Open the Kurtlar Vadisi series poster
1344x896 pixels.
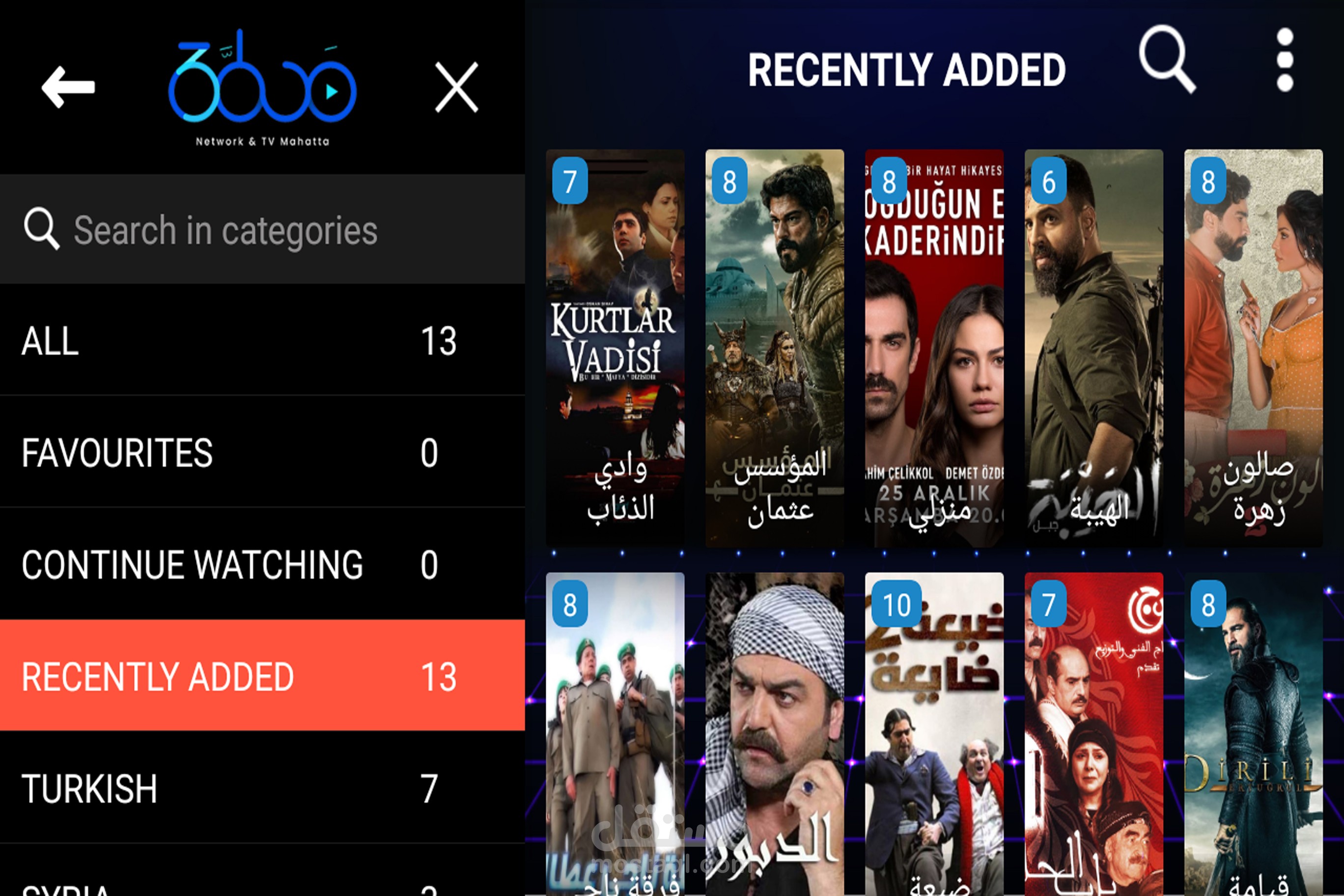tap(615, 348)
